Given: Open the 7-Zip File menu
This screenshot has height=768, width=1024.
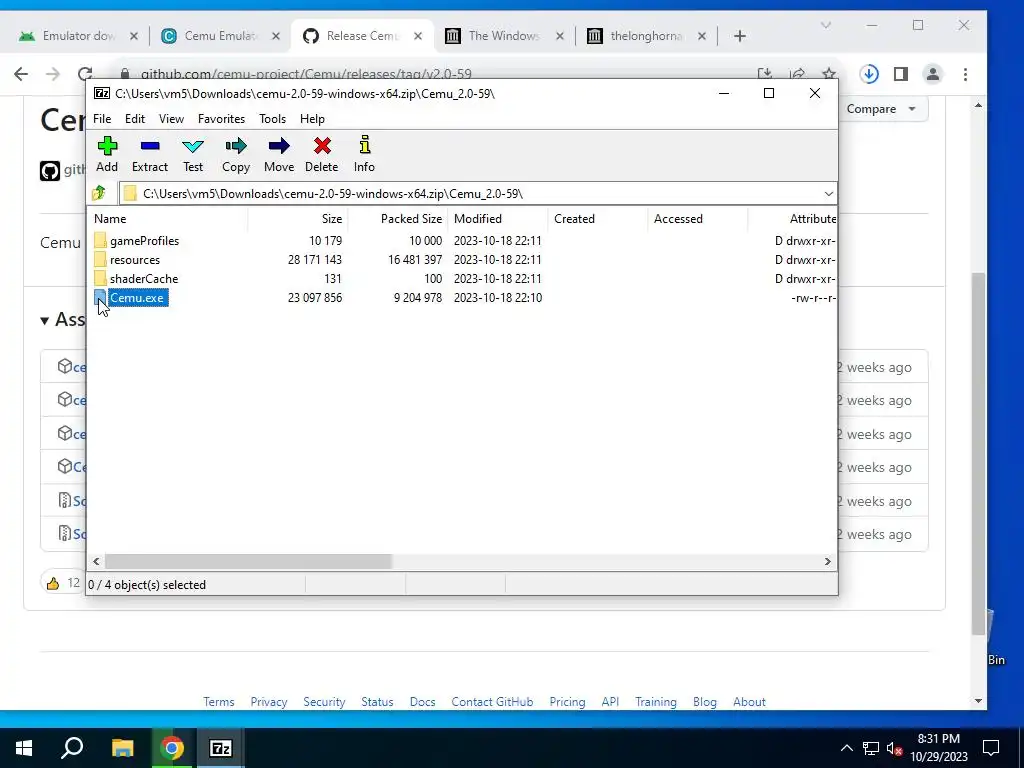Looking at the screenshot, I should pos(102,119).
